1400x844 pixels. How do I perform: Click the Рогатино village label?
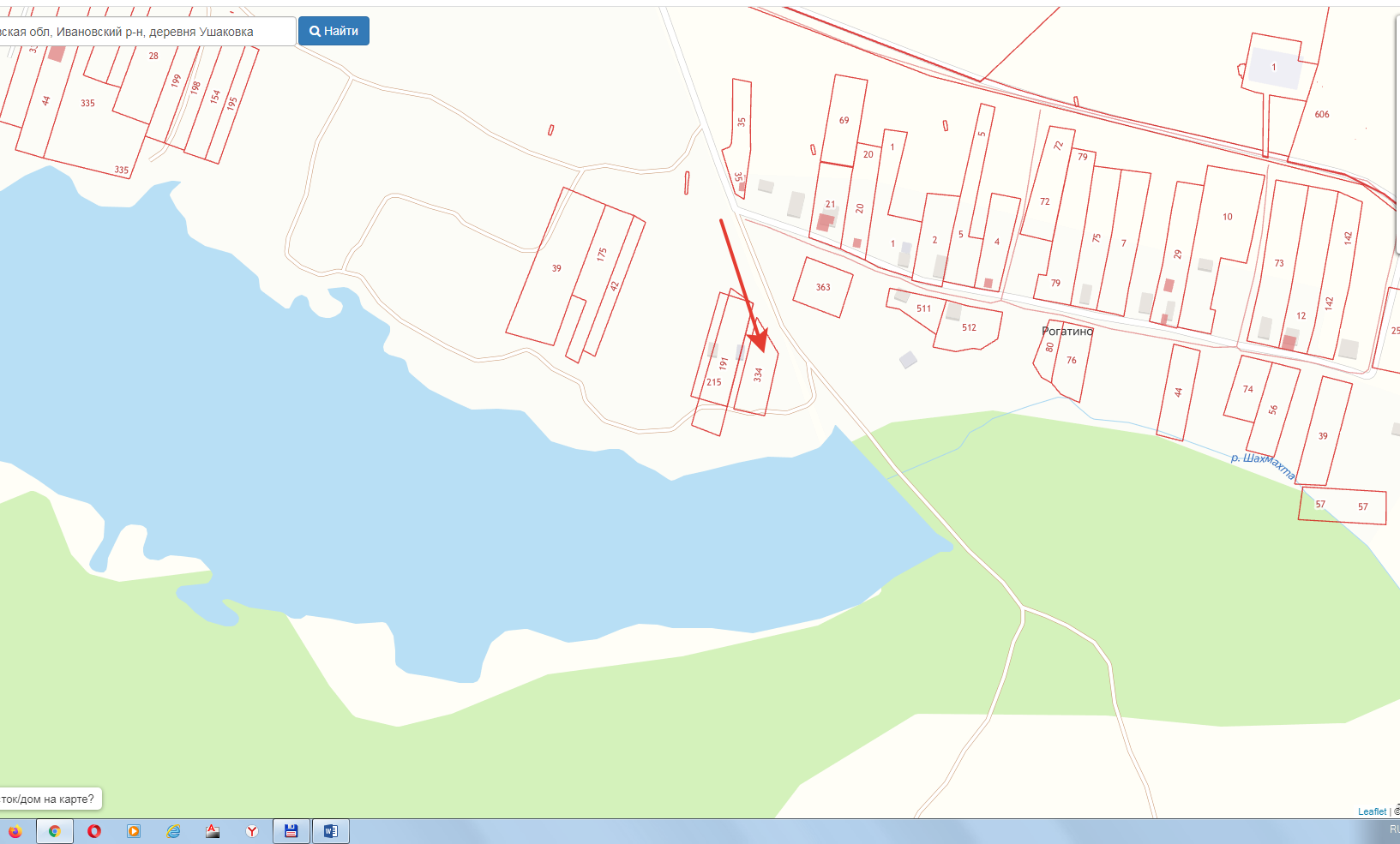(x=1067, y=331)
